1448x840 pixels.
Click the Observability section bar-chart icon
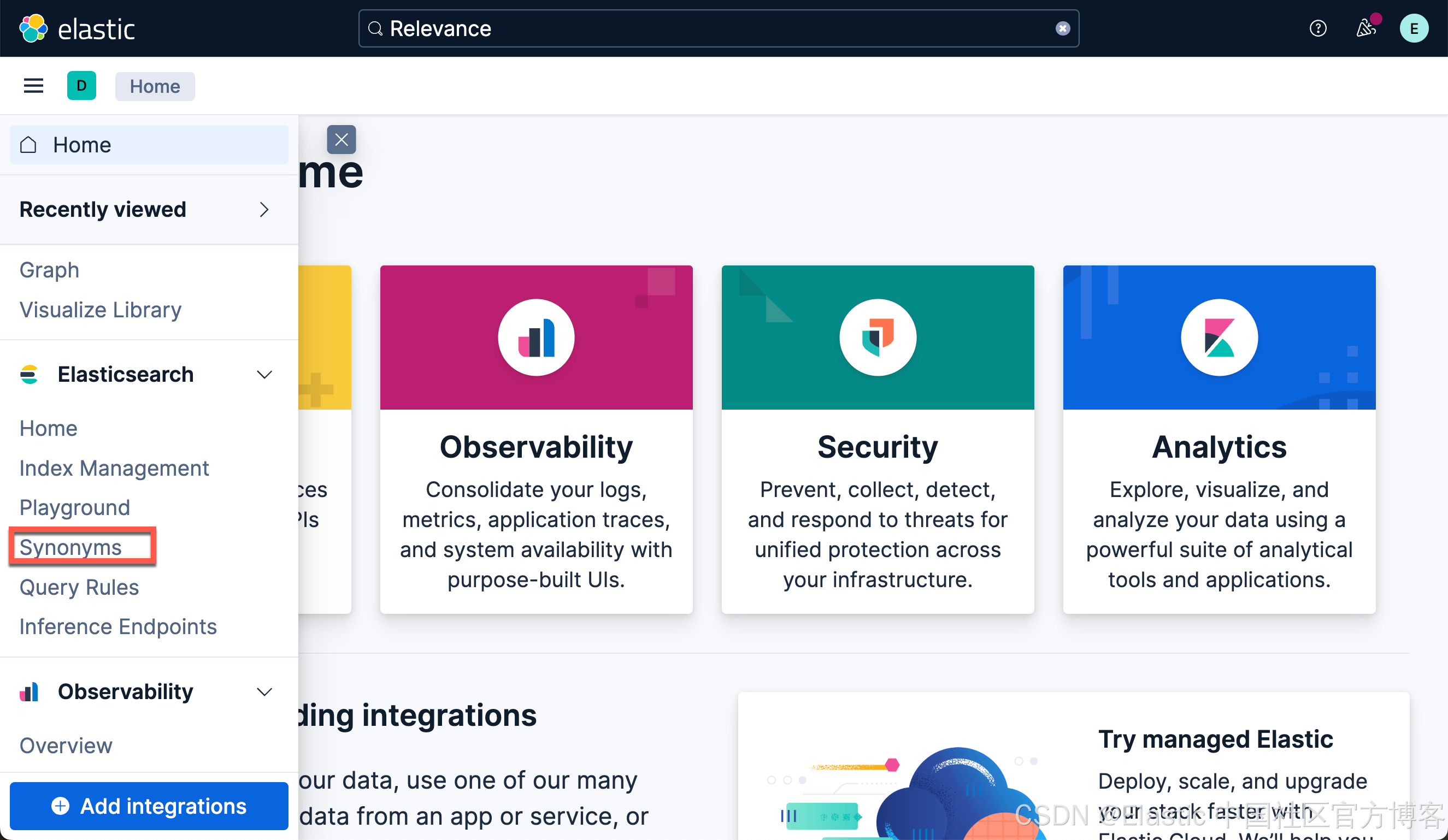point(30,691)
